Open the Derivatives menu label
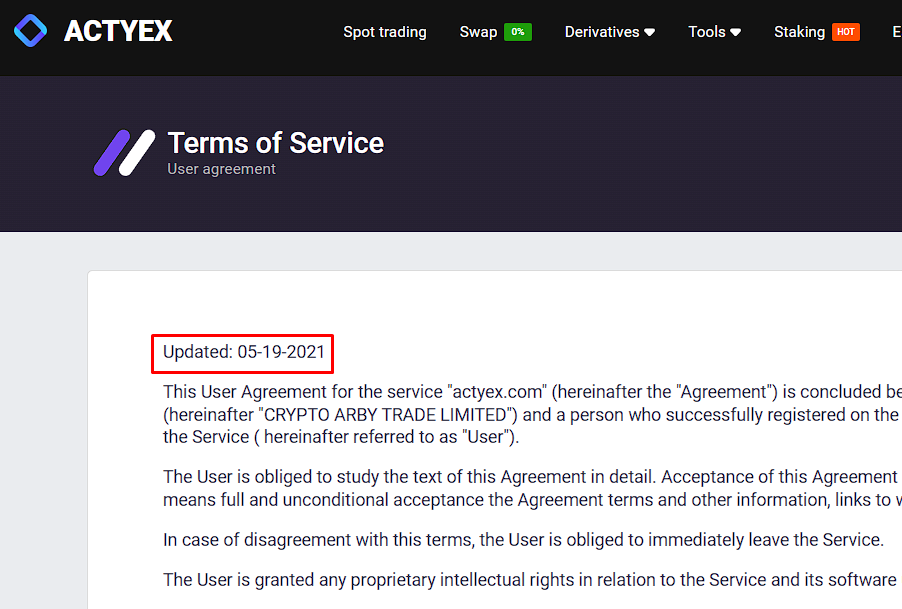Viewport: 902px width, 609px height. click(602, 32)
